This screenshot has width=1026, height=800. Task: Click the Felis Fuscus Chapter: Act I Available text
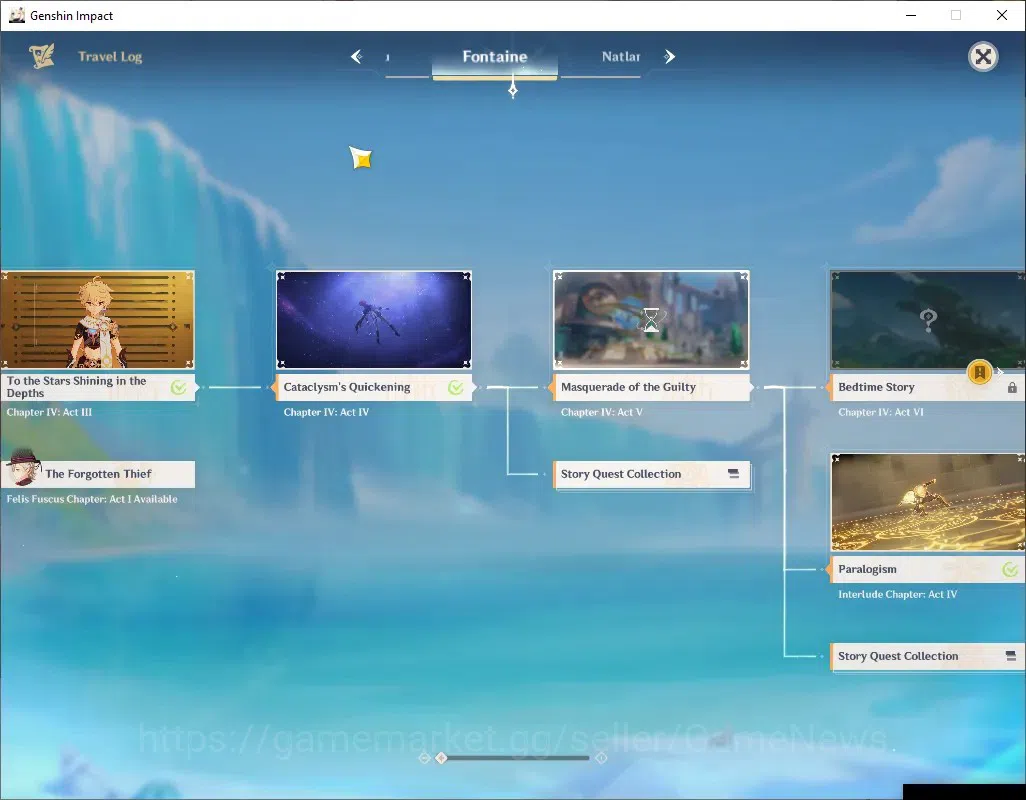click(92, 499)
